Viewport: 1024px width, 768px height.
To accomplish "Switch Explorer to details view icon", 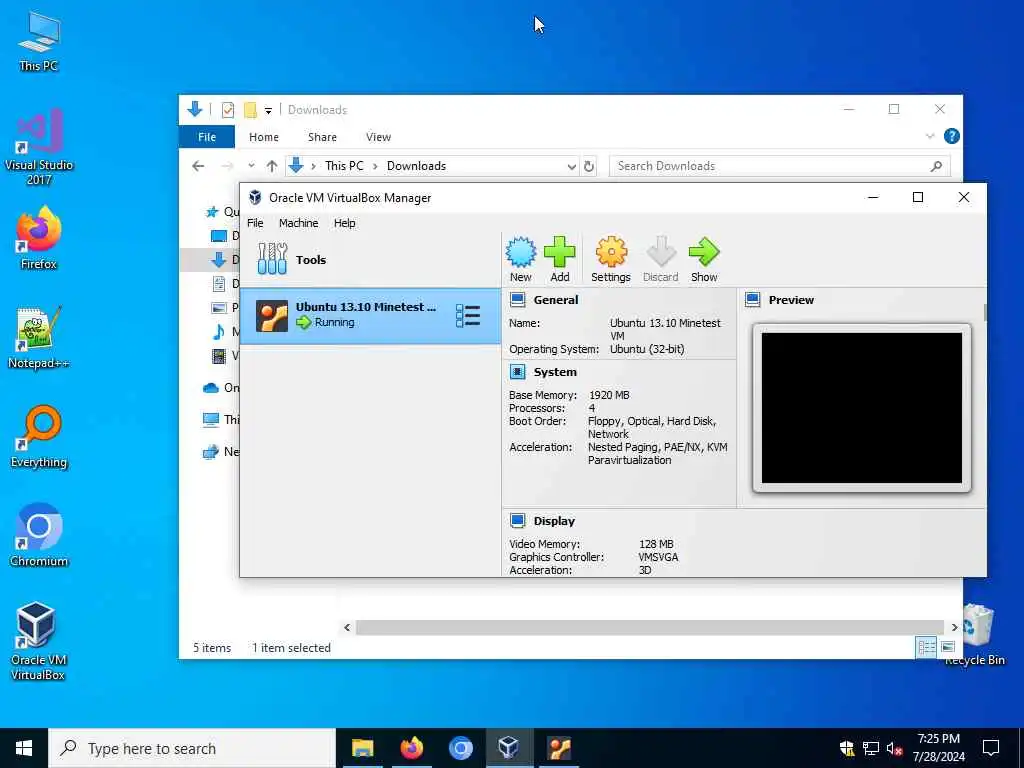I will pos(927,647).
